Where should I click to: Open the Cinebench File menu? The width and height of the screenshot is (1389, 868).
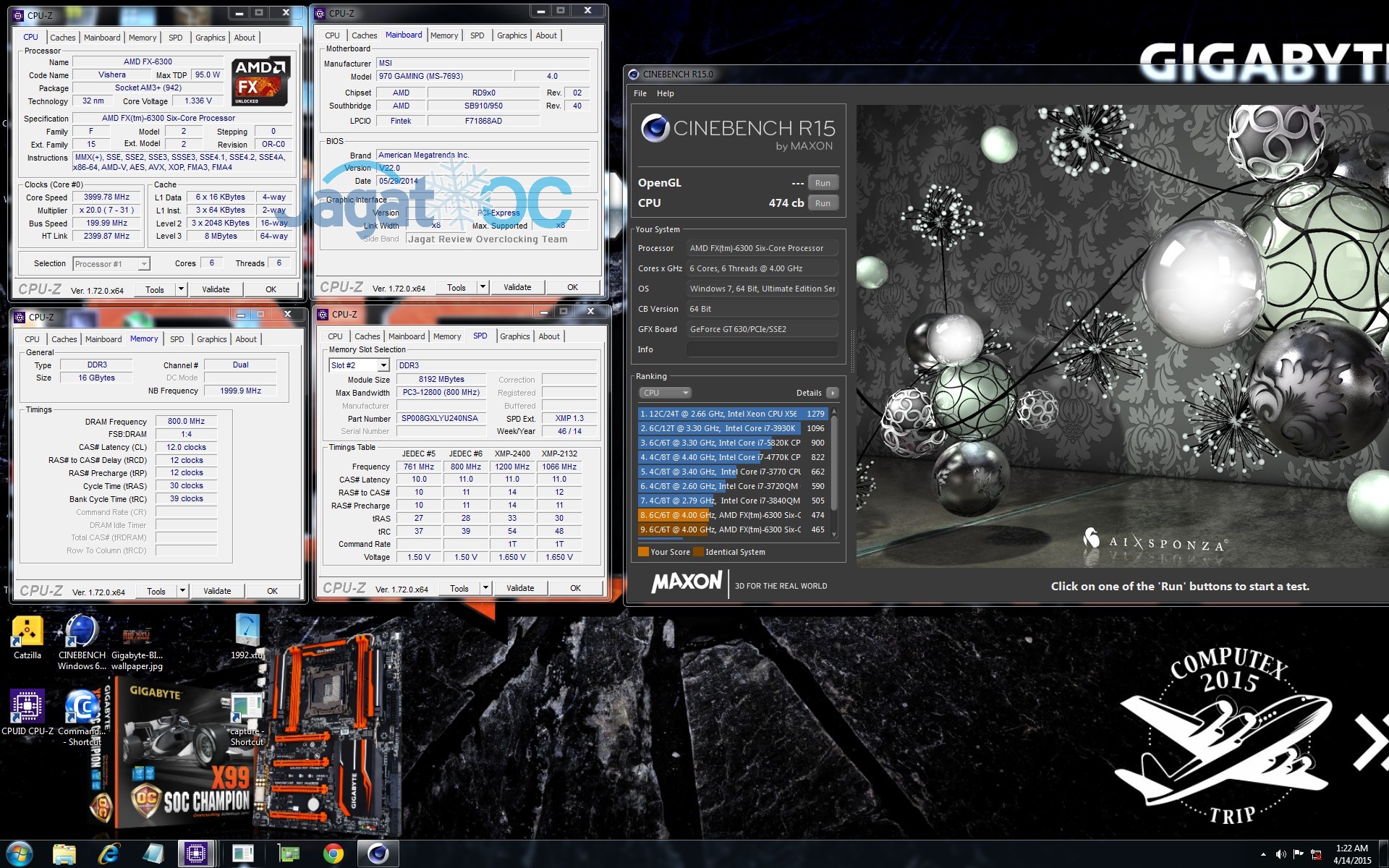(x=640, y=93)
